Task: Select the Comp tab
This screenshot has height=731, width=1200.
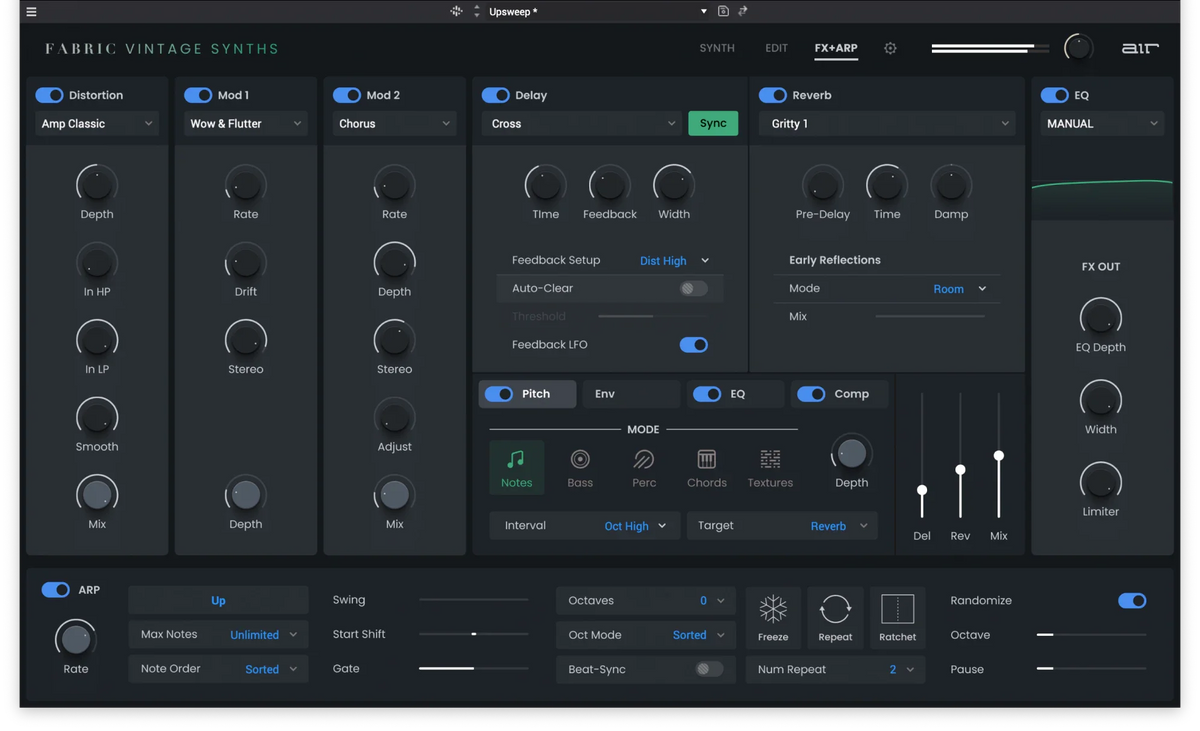Action: point(839,394)
